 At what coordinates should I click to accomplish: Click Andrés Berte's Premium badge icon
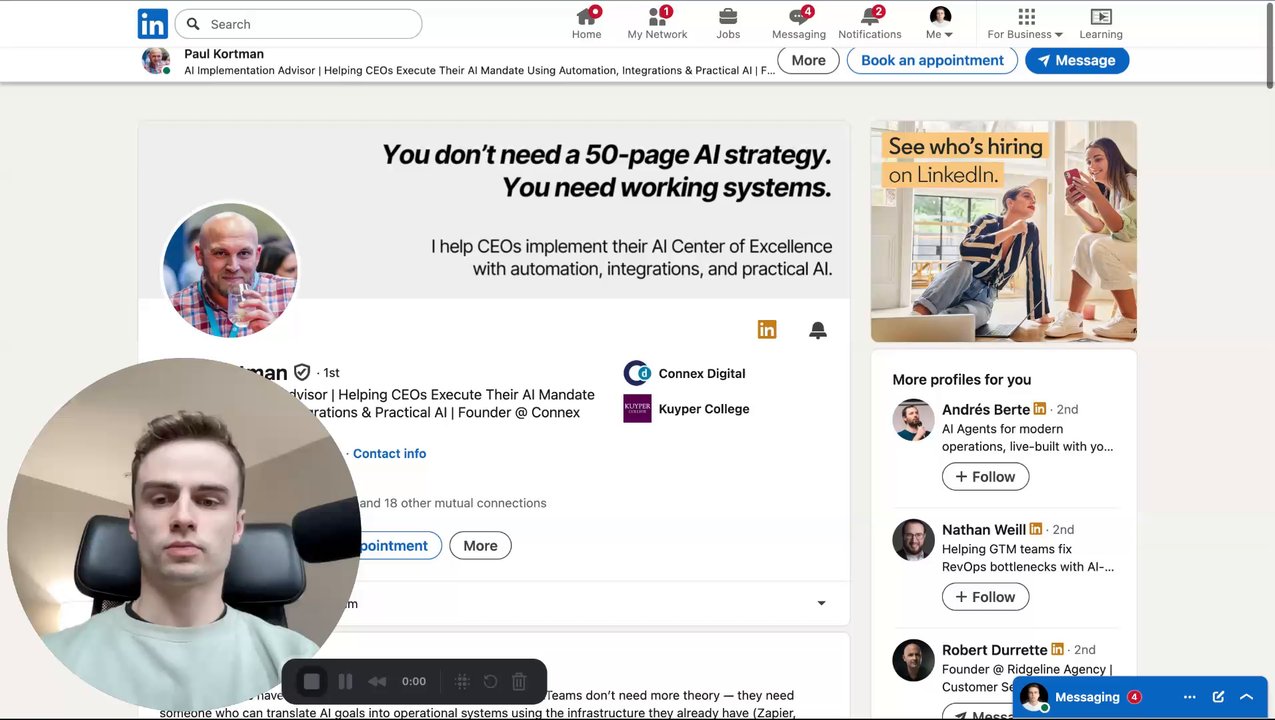point(1040,409)
